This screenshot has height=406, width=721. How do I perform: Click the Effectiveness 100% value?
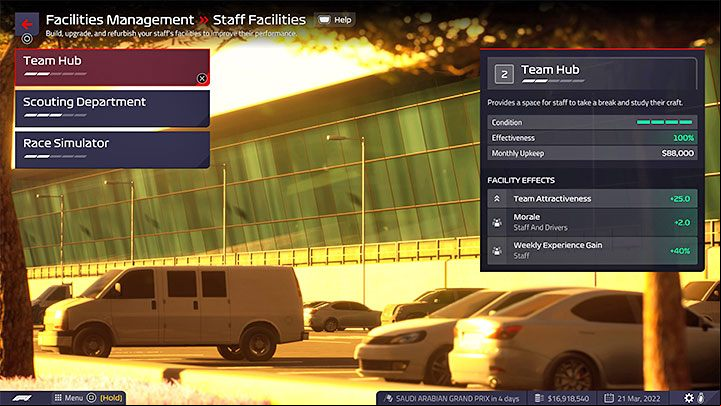click(683, 138)
